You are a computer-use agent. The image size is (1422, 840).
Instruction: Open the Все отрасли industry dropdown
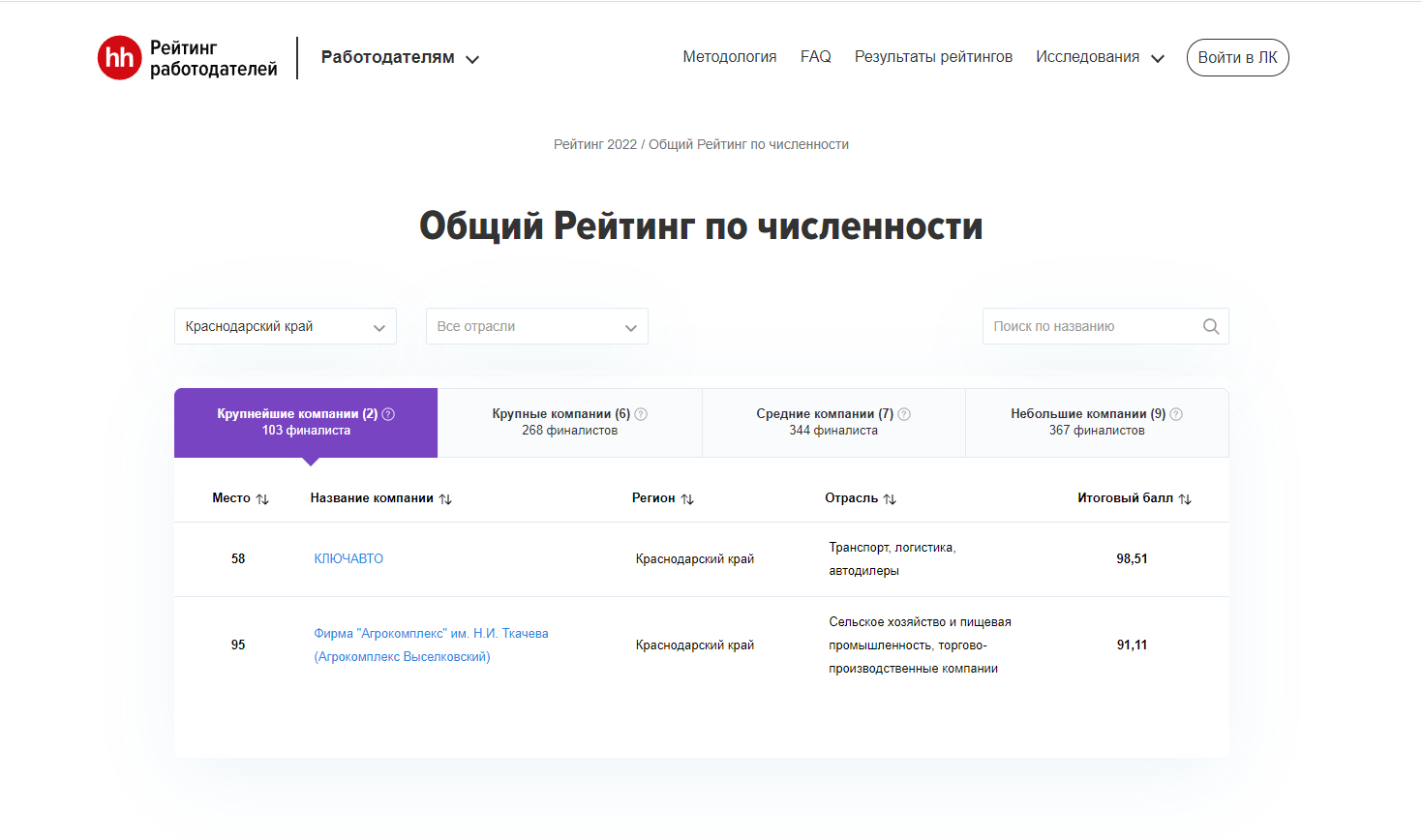(x=537, y=326)
